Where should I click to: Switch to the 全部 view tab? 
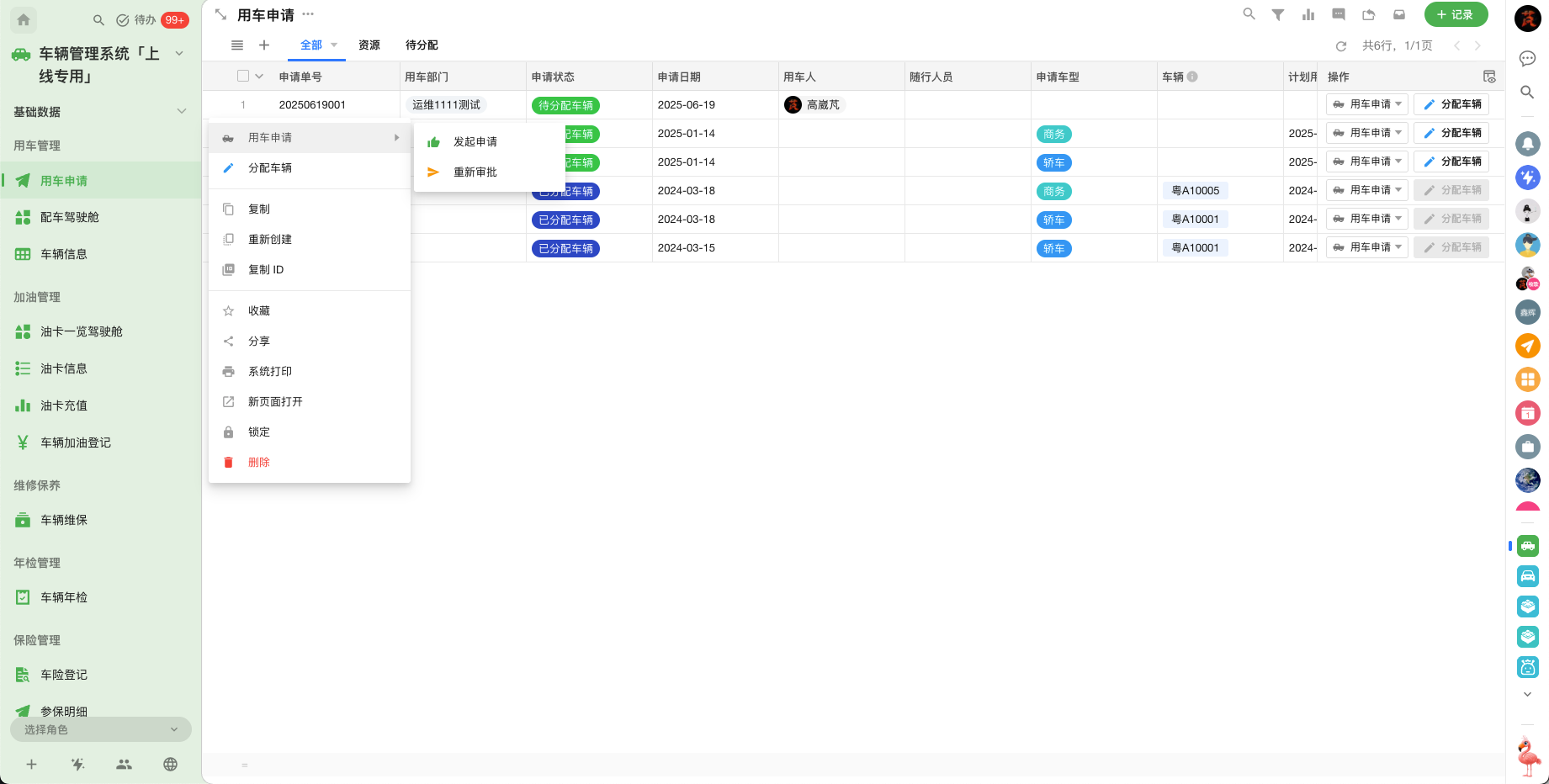coord(311,45)
